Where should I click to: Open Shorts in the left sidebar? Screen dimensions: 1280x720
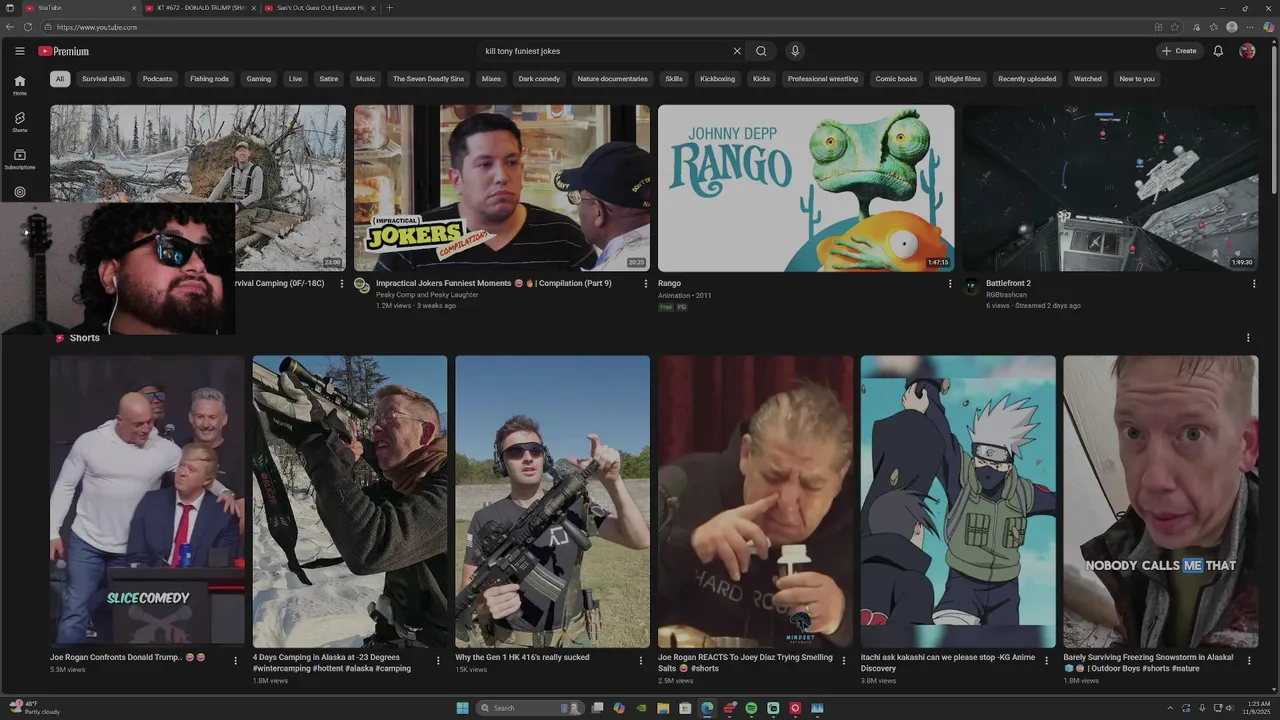[x=20, y=122]
